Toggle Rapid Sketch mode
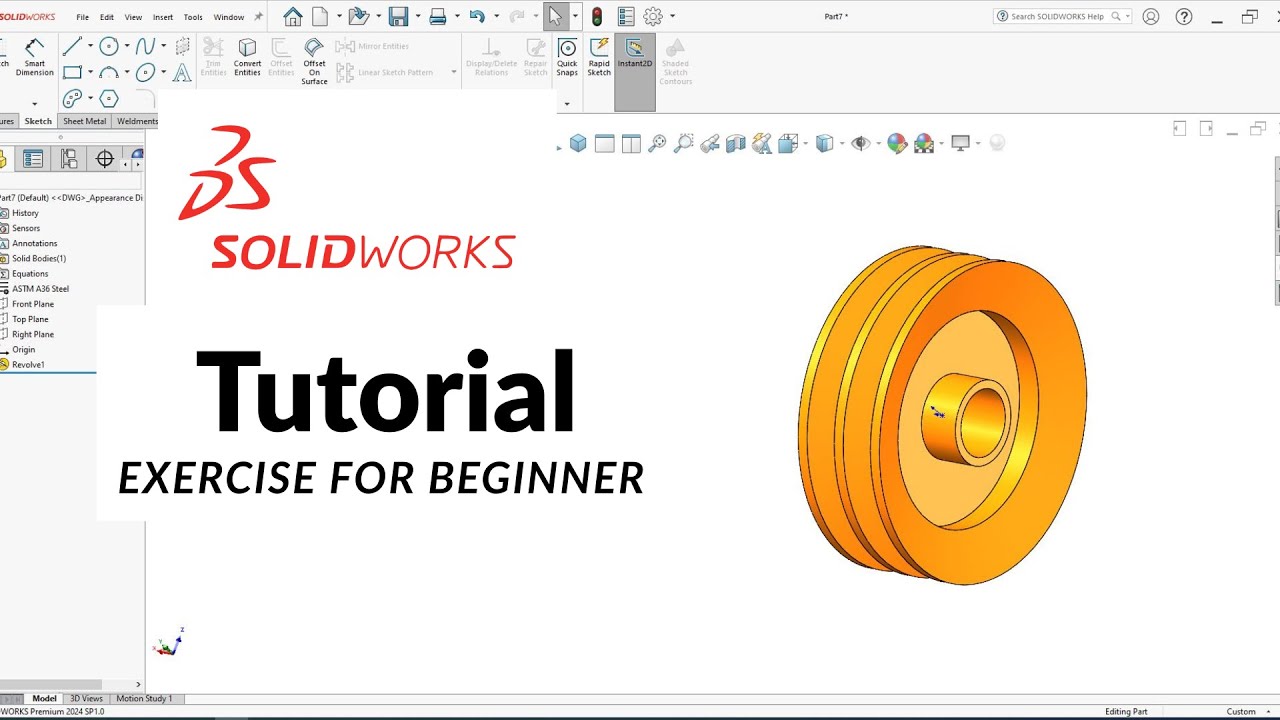This screenshot has width=1280, height=720. (x=599, y=58)
